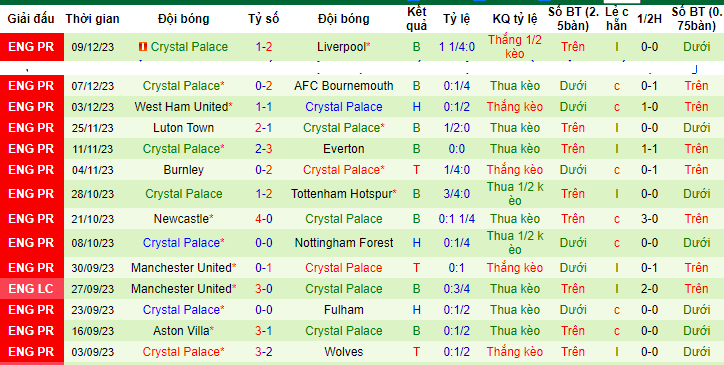The image size is (724, 365).
Task: Click the 1/2H column header
Action: click(649, 19)
